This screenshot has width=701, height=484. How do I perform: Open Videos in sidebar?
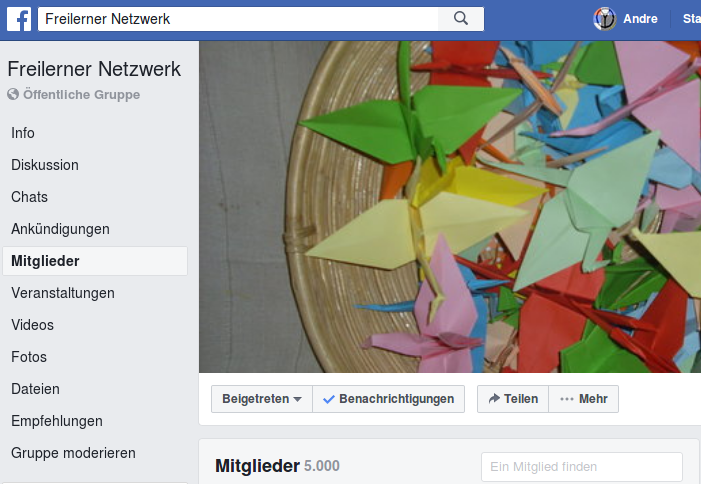tap(33, 325)
